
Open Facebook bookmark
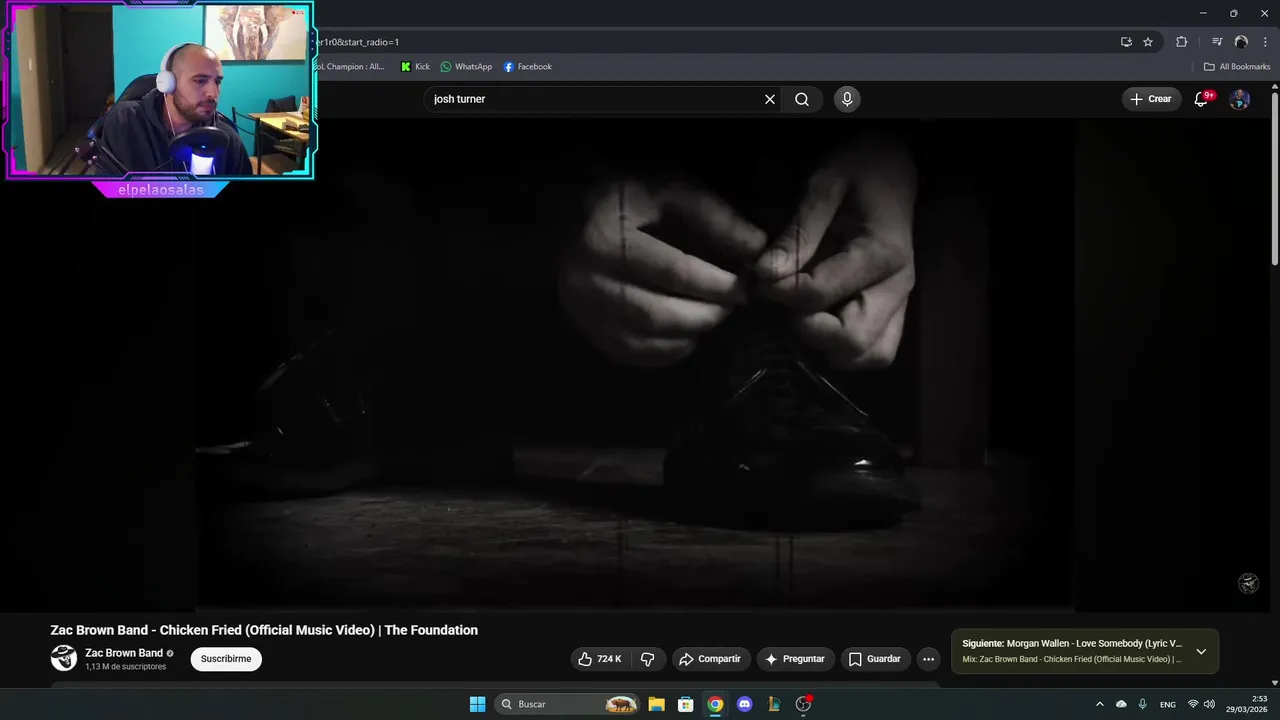527,67
